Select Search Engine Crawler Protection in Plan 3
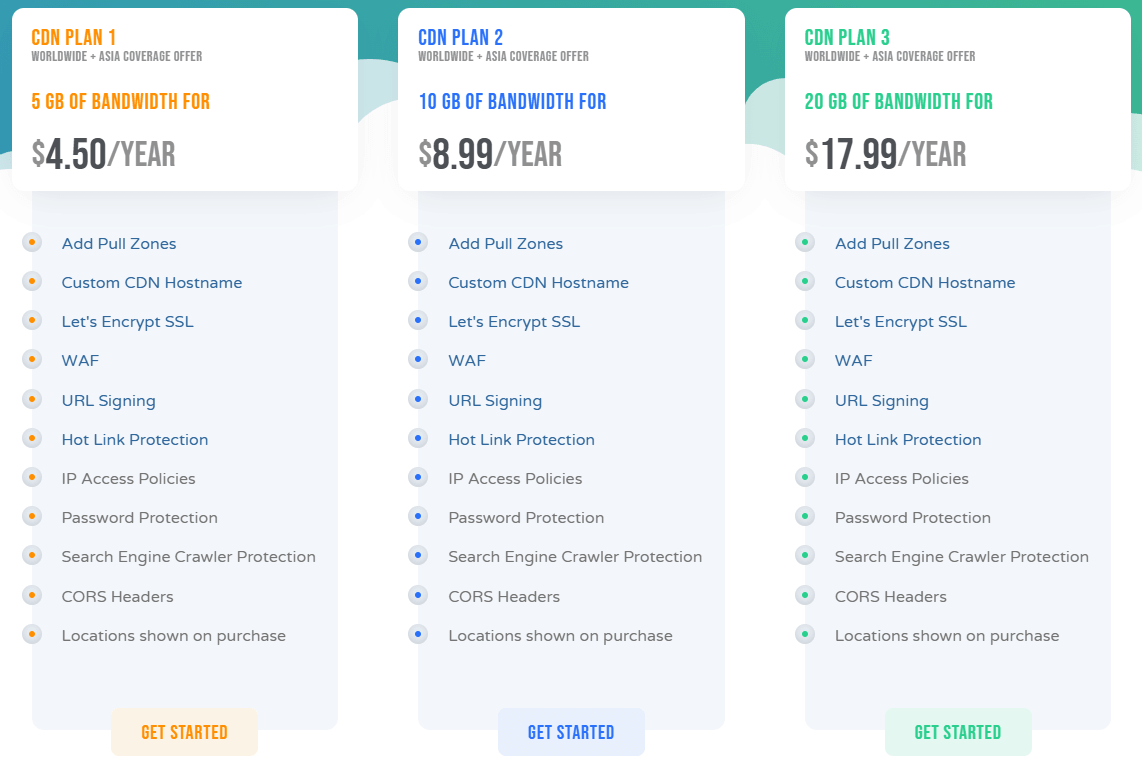 click(x=961, y=556)
